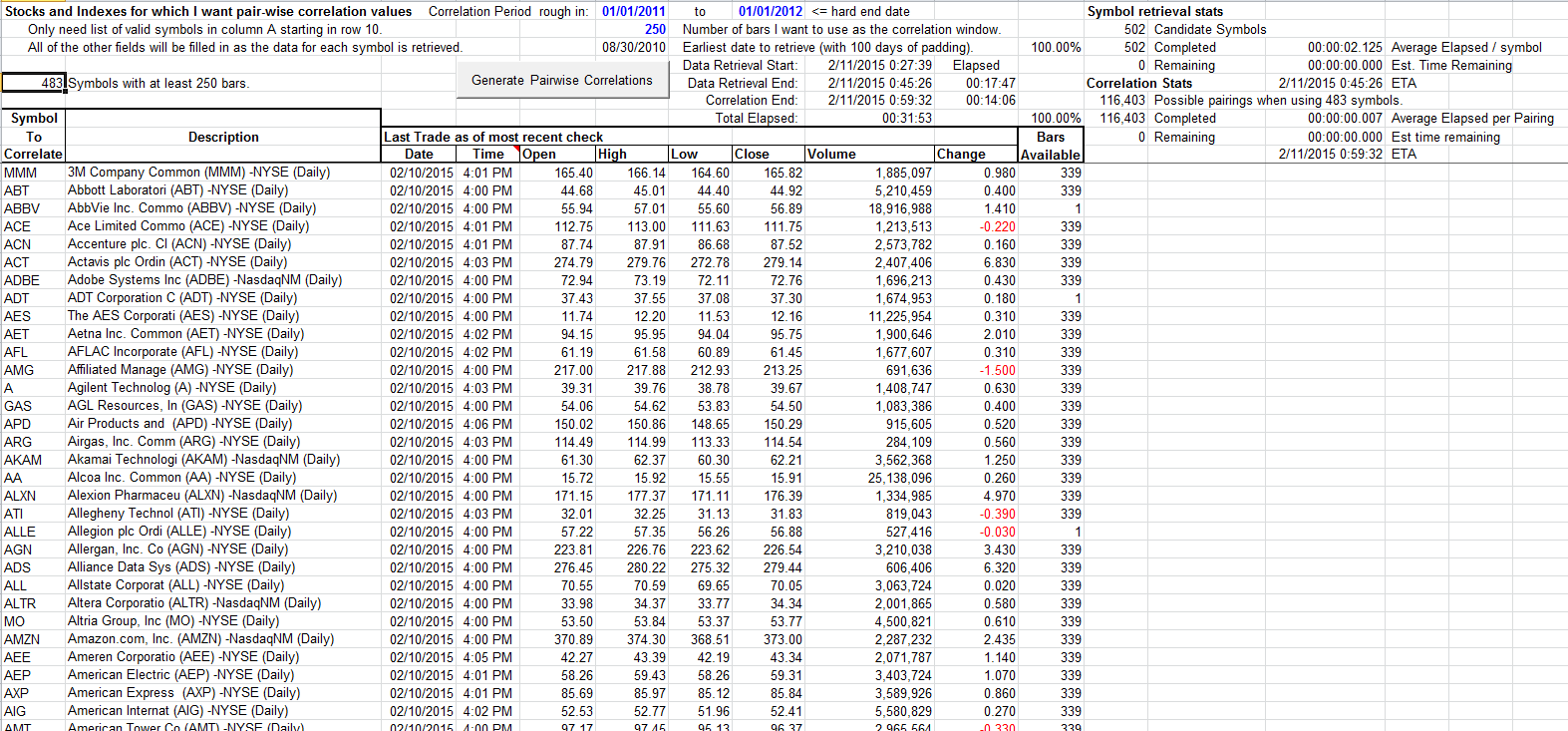
Task: Click the Volume column header
Action: 869,154
